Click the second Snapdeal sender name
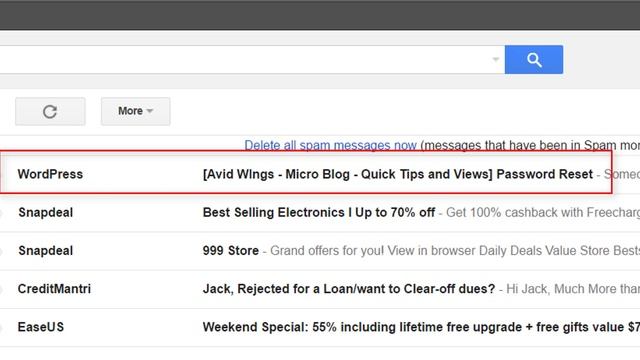Screen dimensions: 640x360 (x=46, y=251)
